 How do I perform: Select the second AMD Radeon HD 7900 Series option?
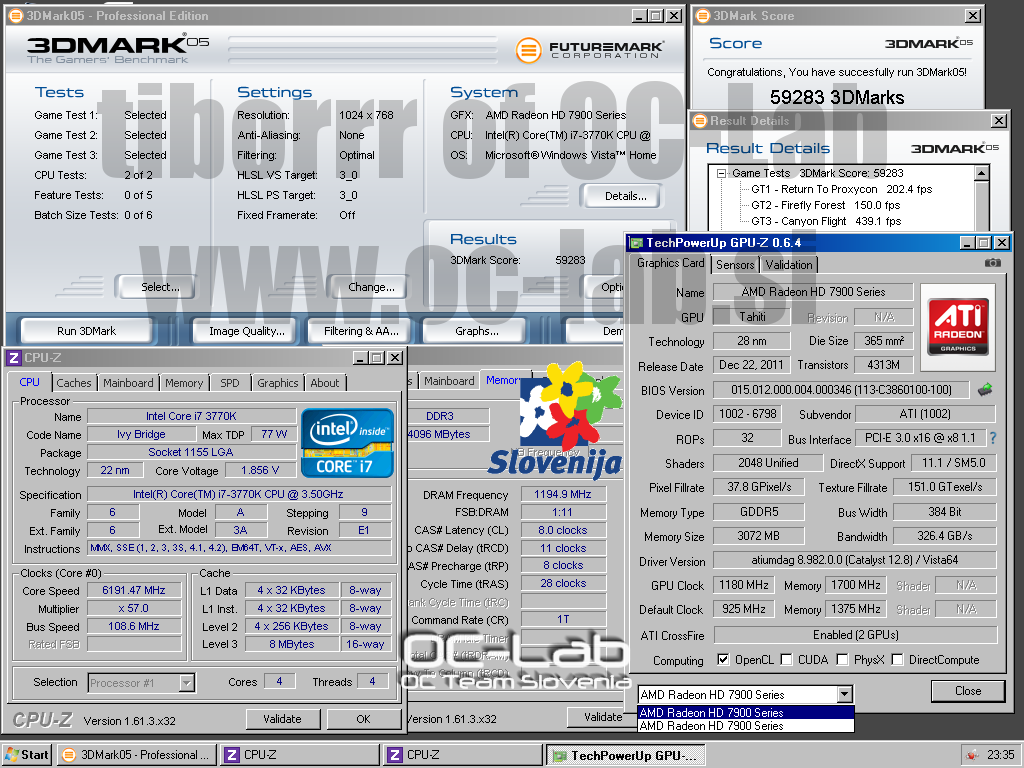[746, 726]
